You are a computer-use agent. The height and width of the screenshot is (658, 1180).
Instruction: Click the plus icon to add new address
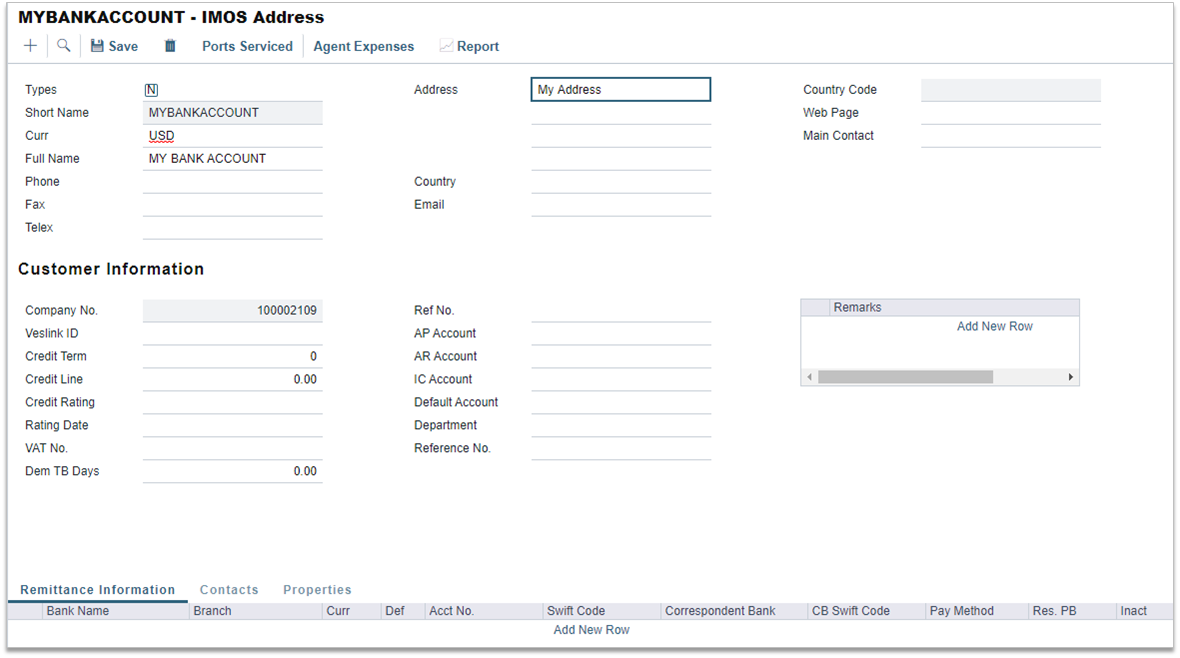tap(31, 46)
